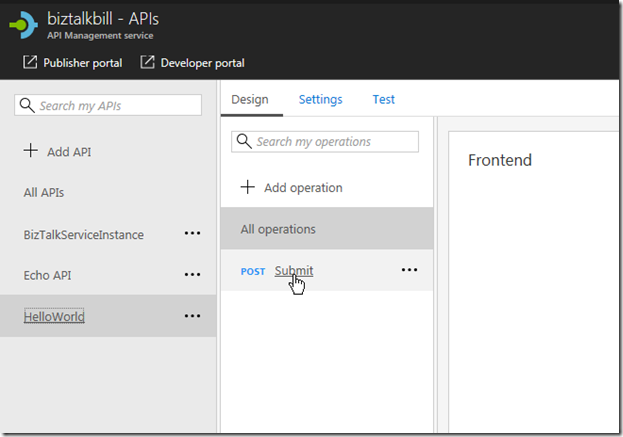Select All operations row
The image size is (623, 437).
[x=327, y=228]
